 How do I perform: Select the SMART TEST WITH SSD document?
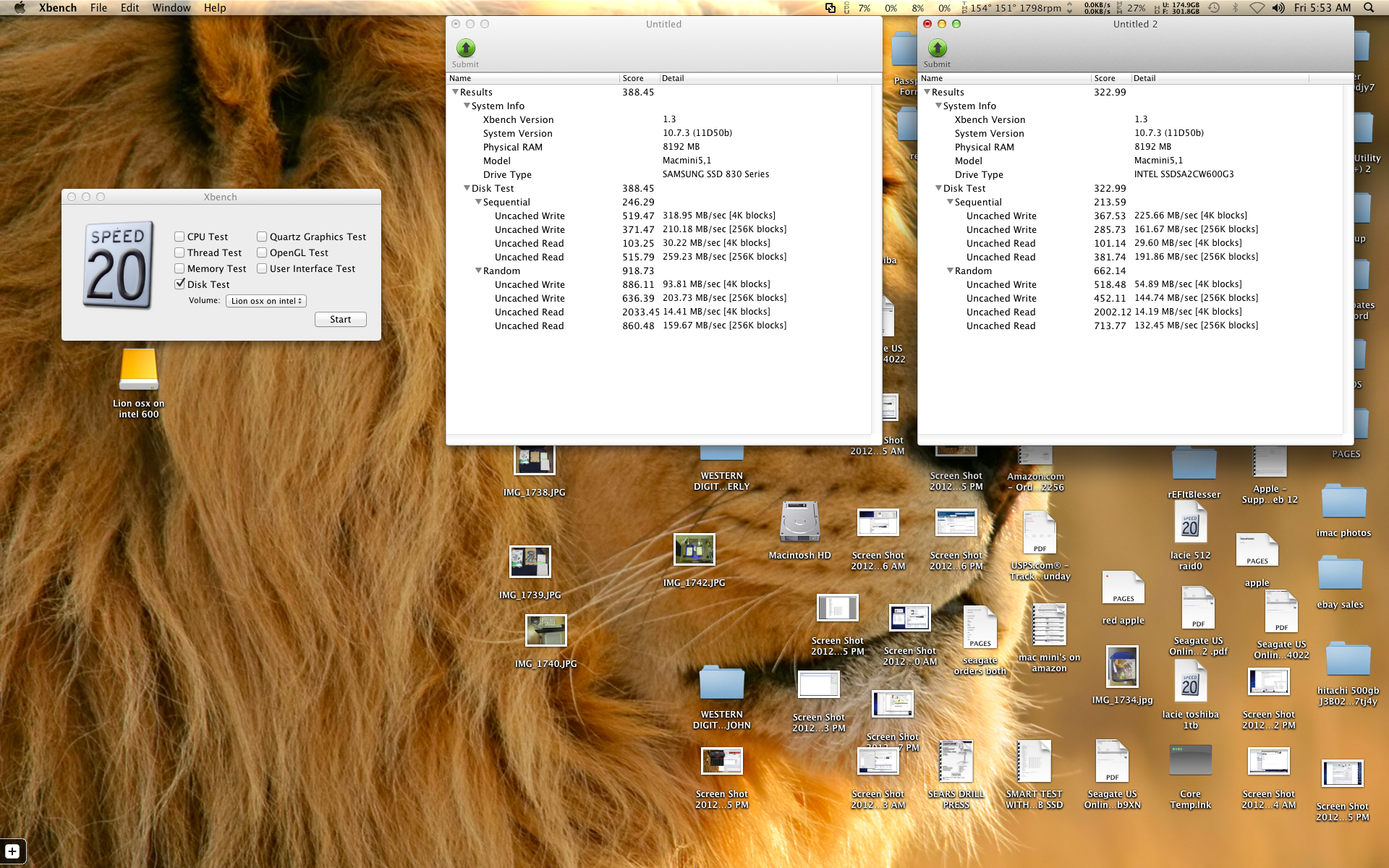(x=1034, y=762)
